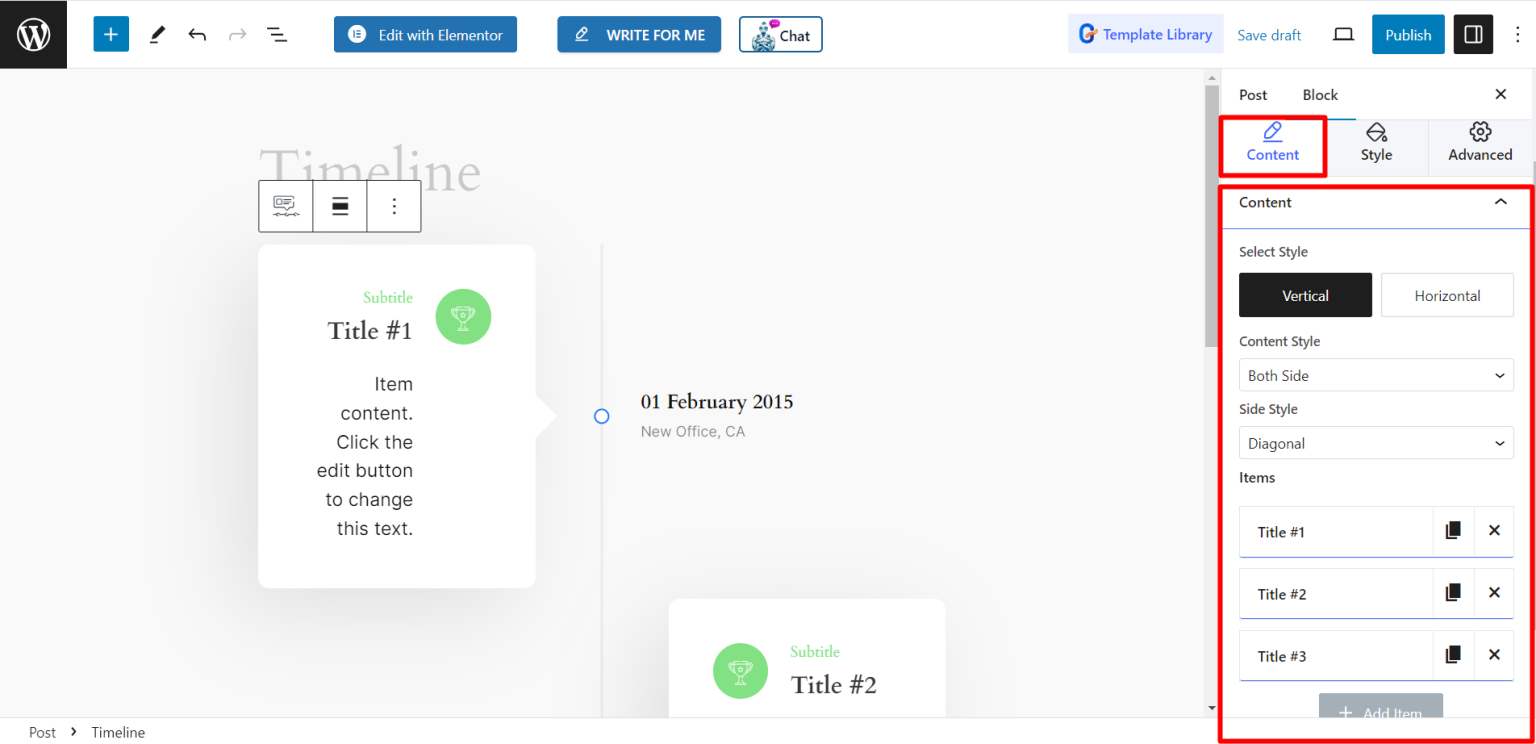This screenshot has width=1536, height=744.
Task: Switch to the Style tab
Action: pos(1376,146)
